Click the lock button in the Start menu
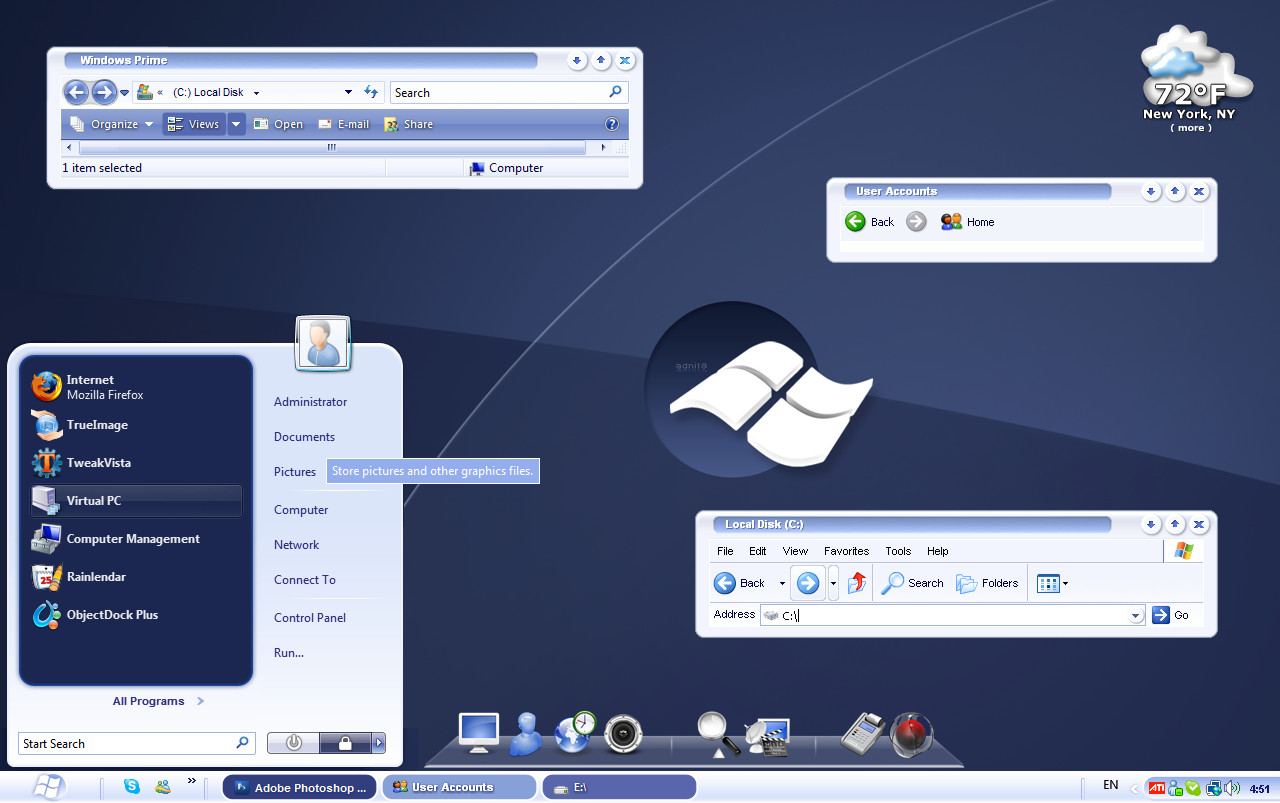The height and width of the screenshot is (803, 1280). coord(344,743)
